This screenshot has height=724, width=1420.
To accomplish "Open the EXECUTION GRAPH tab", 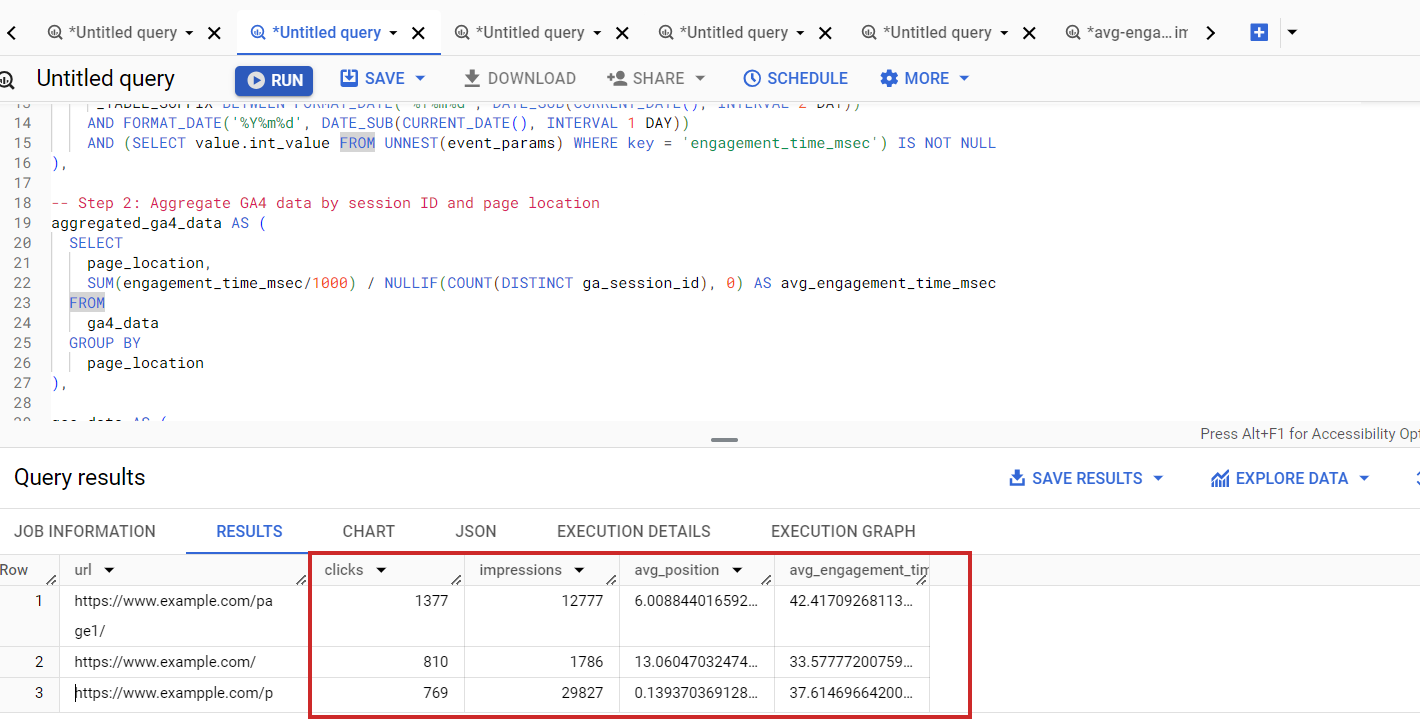I will pyautogui.click(x=843, y=531).
